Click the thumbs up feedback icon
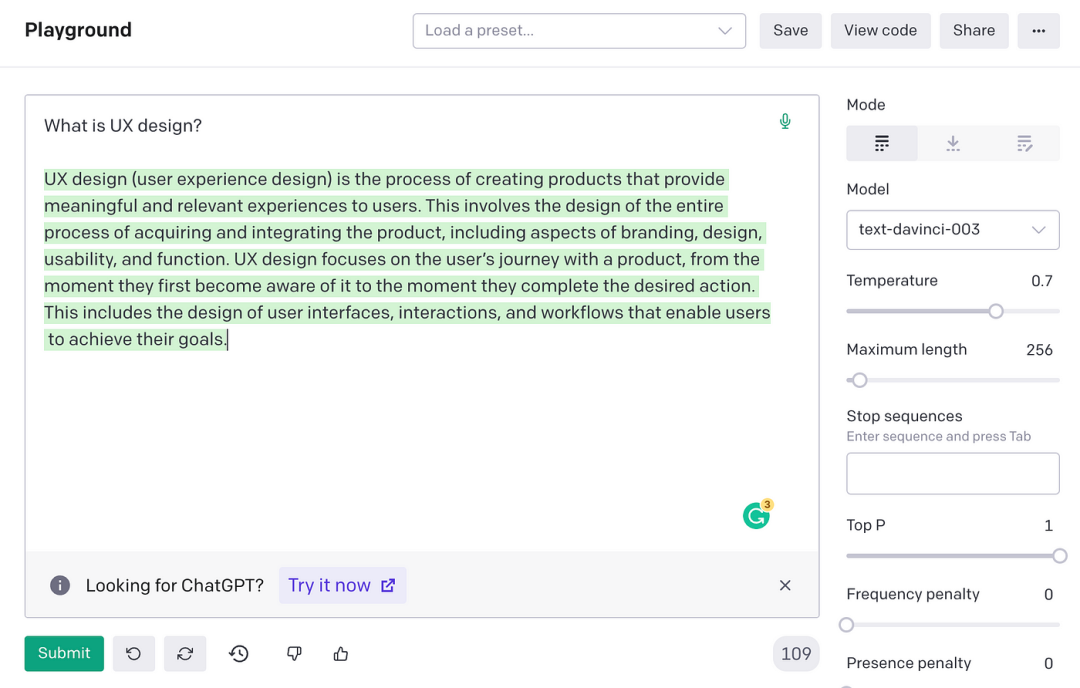 tap(341, 654)
